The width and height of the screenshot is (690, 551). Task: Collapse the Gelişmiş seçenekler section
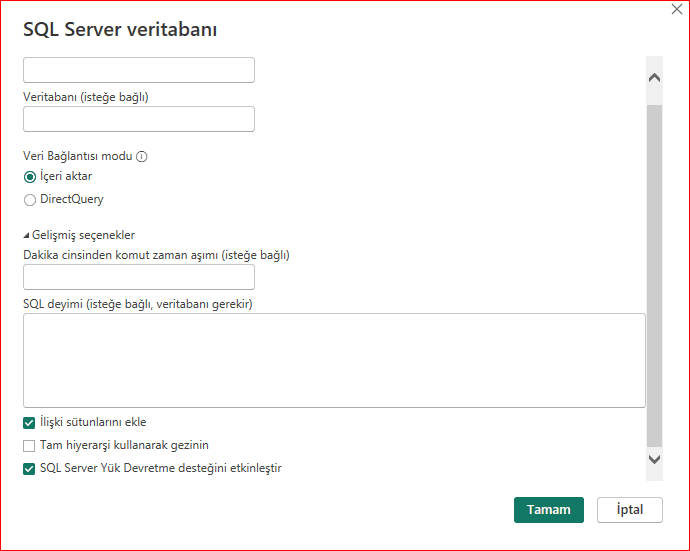[x=27, y=236]
